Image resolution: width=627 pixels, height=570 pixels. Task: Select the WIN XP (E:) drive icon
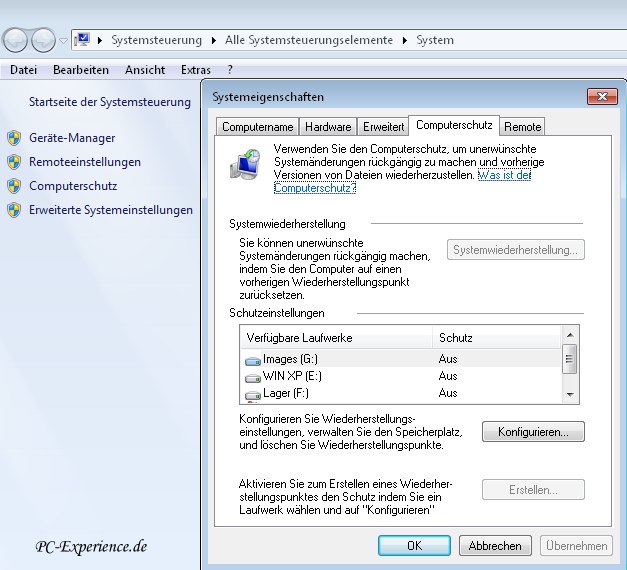pyautogui.click(x=252, y=377)
